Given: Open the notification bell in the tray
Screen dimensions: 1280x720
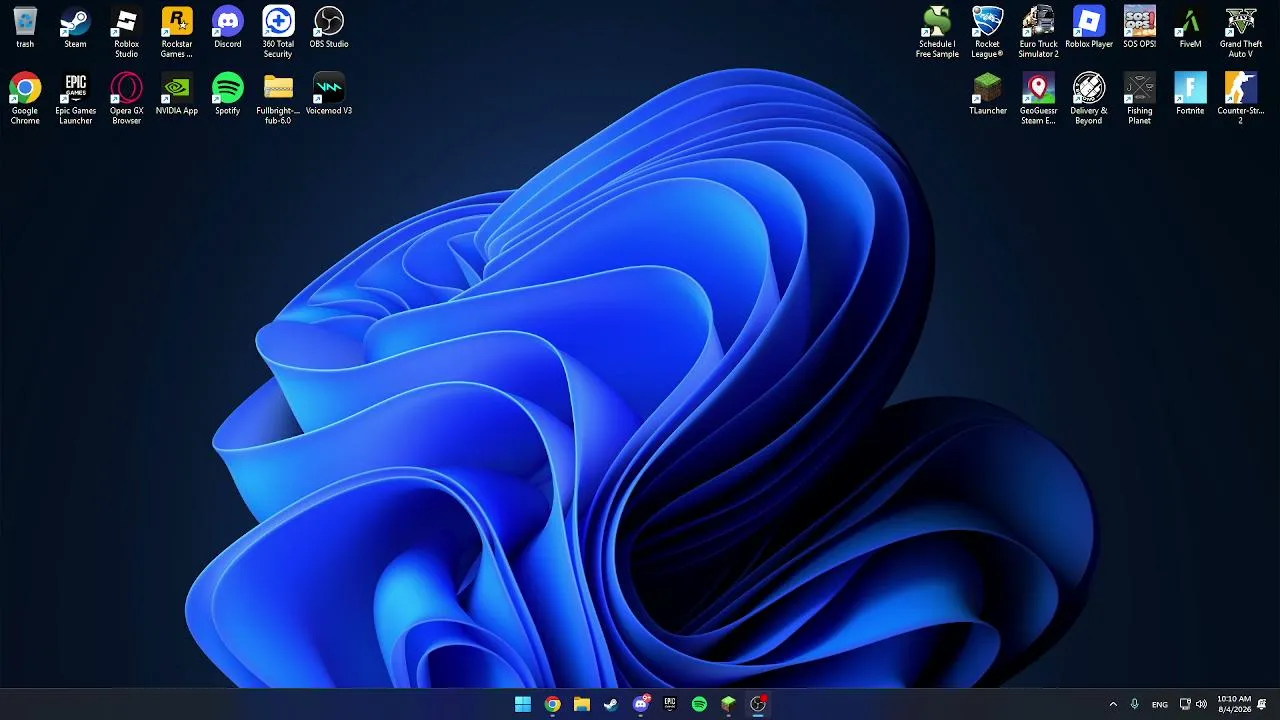Looking at the screenshot, I should [x=1262, y=704].
